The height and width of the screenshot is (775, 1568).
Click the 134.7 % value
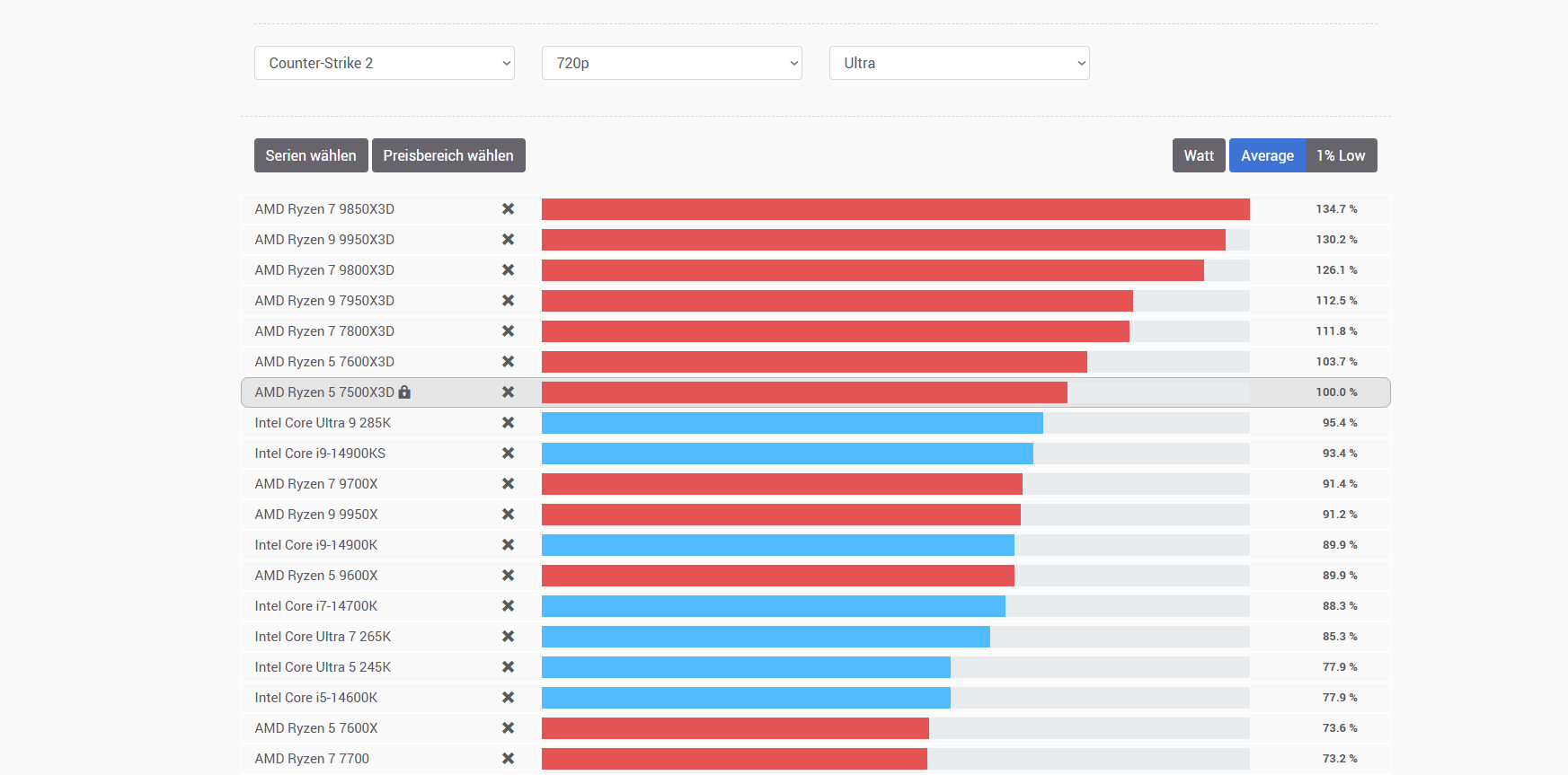[1336, 209]
